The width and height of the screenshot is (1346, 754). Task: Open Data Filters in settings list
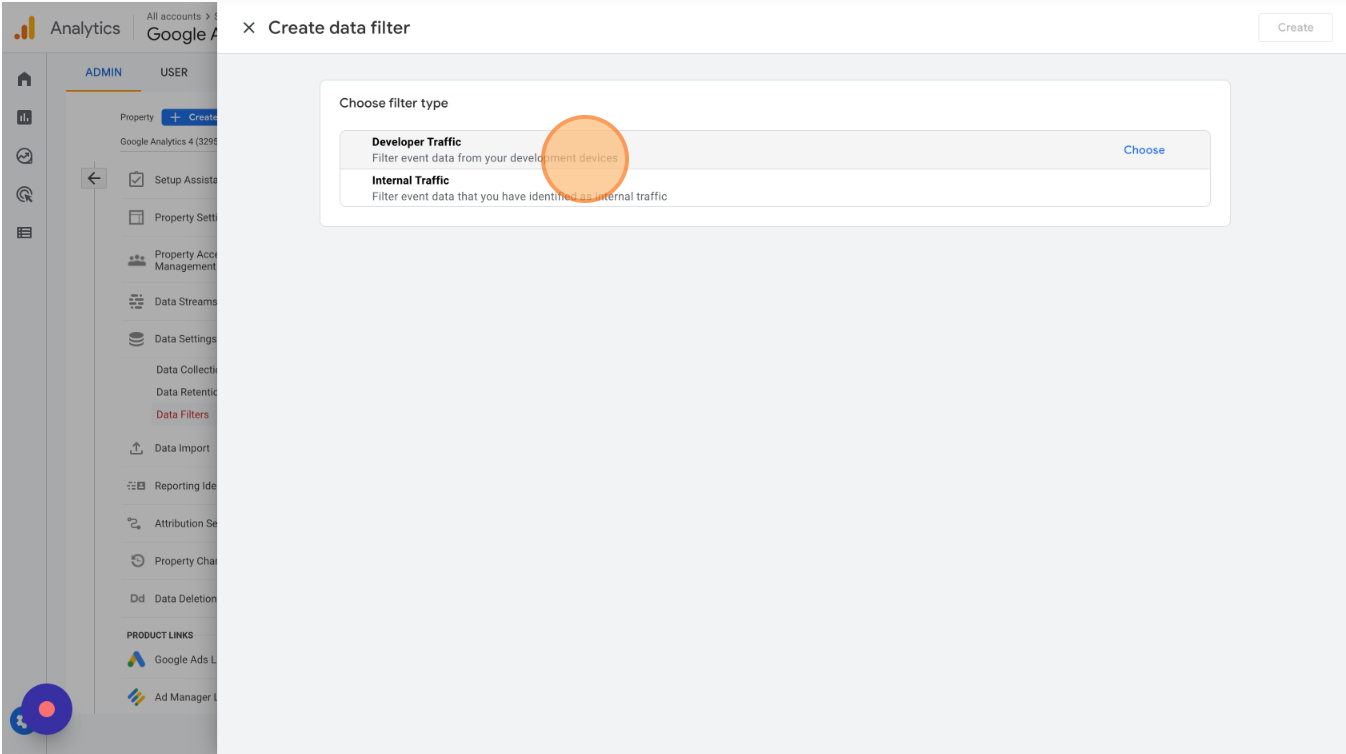point(183,414)
